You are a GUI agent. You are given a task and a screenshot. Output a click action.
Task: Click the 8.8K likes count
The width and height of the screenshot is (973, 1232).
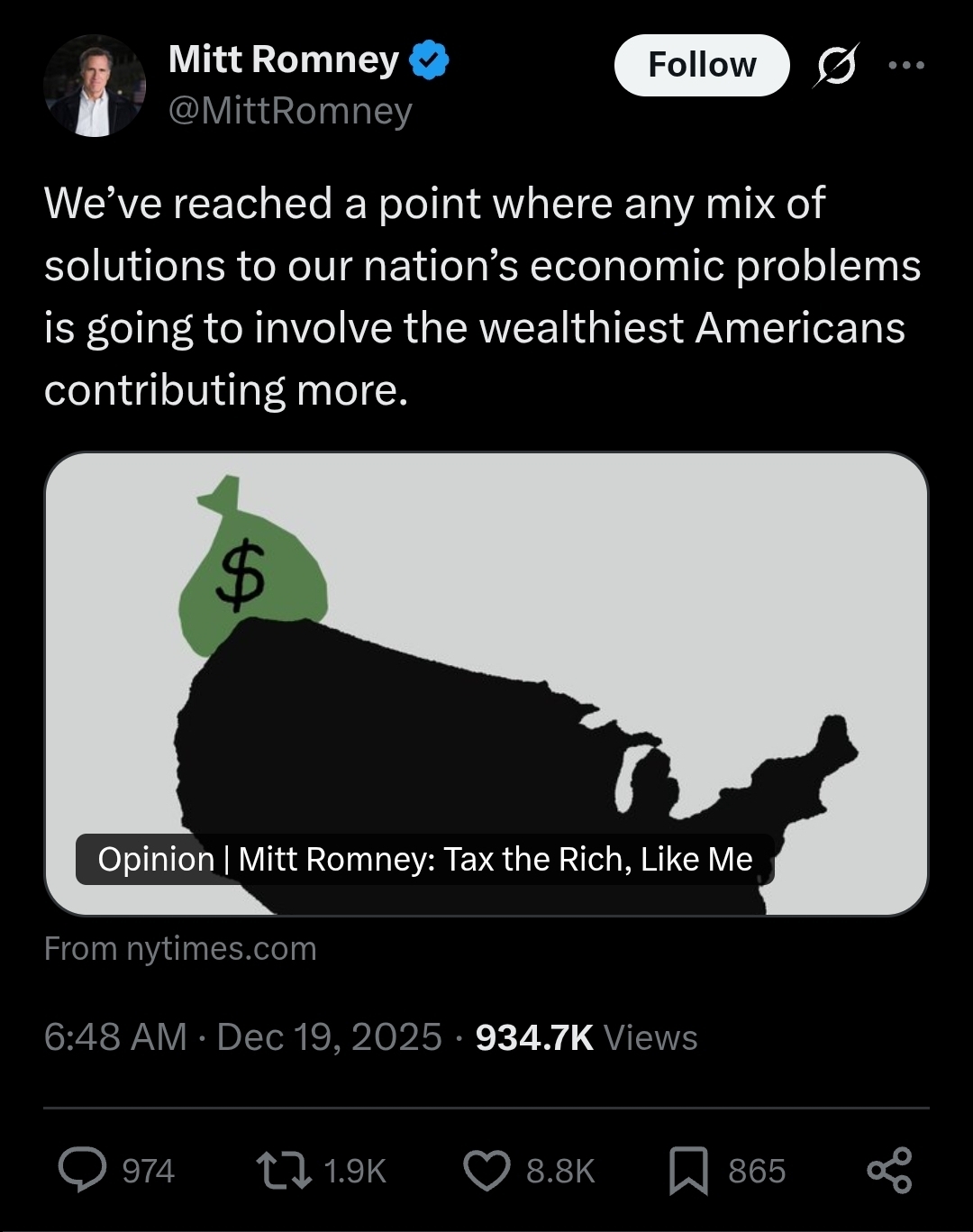(x=560, y=1171)
